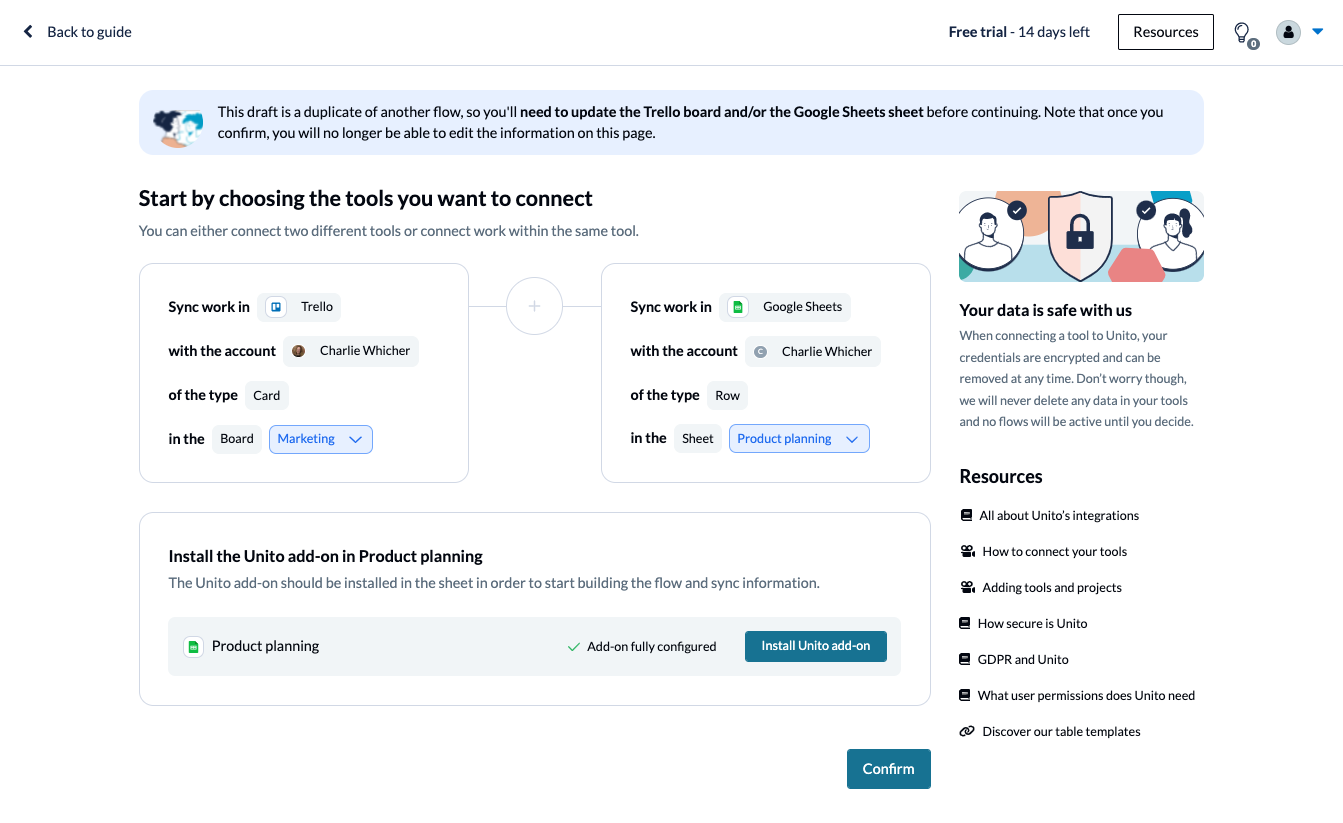Click the Resources button in the header
The image size is (1343, 823).
point(1166,32)
